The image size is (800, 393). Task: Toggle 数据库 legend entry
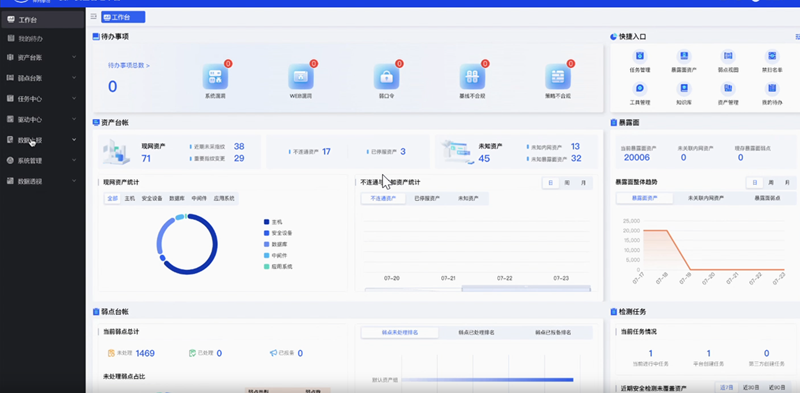click(276, 244)
